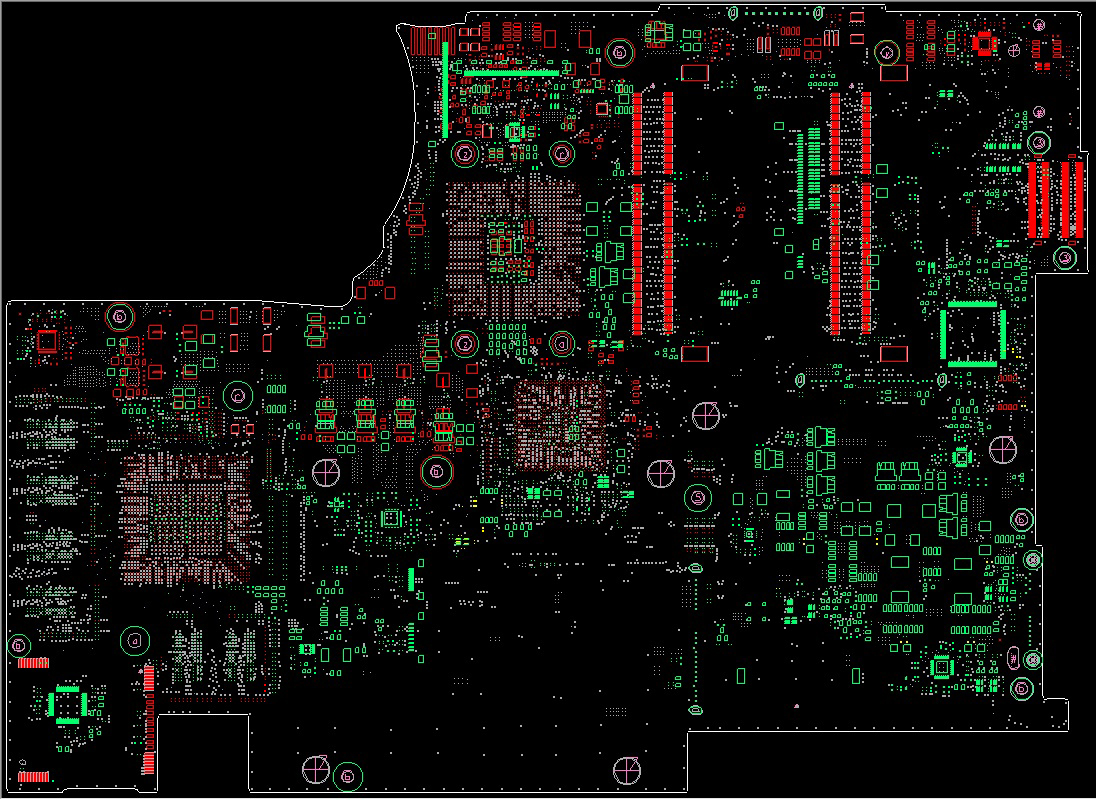This screenshot has width=1096, height=800.
Task: Click the pink rounded BGA chip at center
Action: pyautogui.click(x=560, y=425)
